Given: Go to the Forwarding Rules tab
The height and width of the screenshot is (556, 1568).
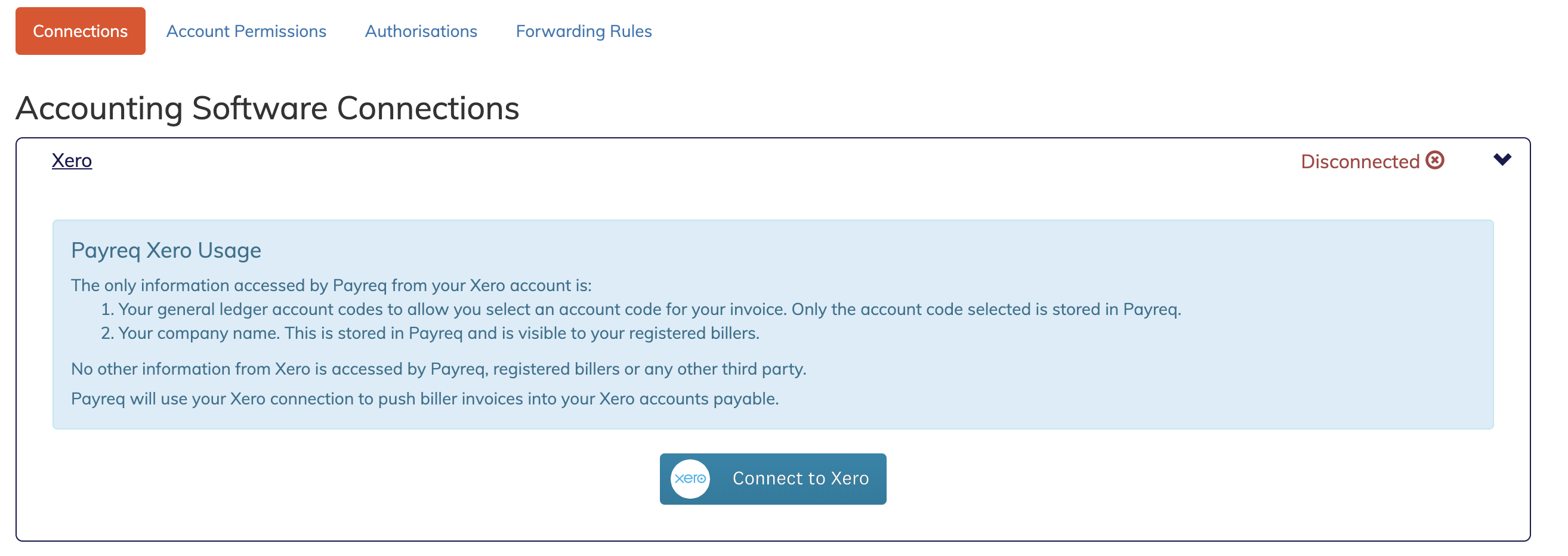Looking at the screenshot, I should tap(583, 31).
